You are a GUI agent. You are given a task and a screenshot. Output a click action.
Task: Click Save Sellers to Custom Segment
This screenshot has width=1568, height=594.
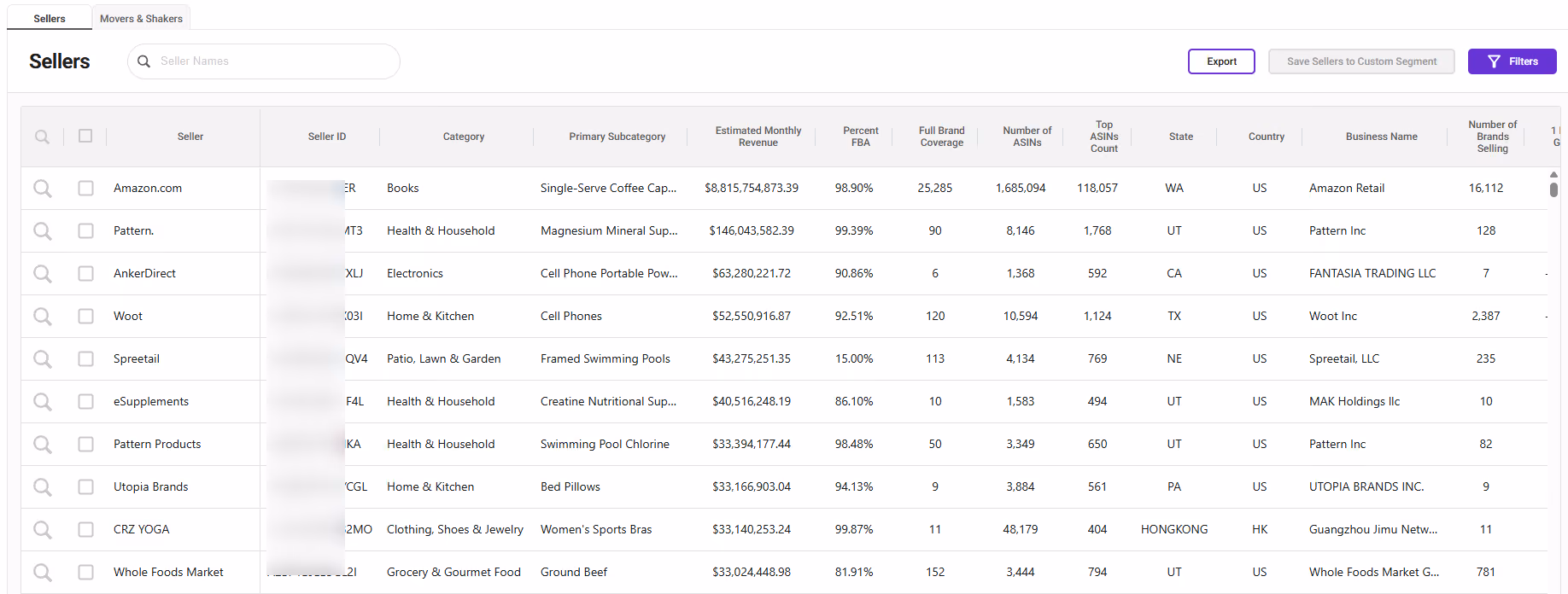(x=1361, y=61)
